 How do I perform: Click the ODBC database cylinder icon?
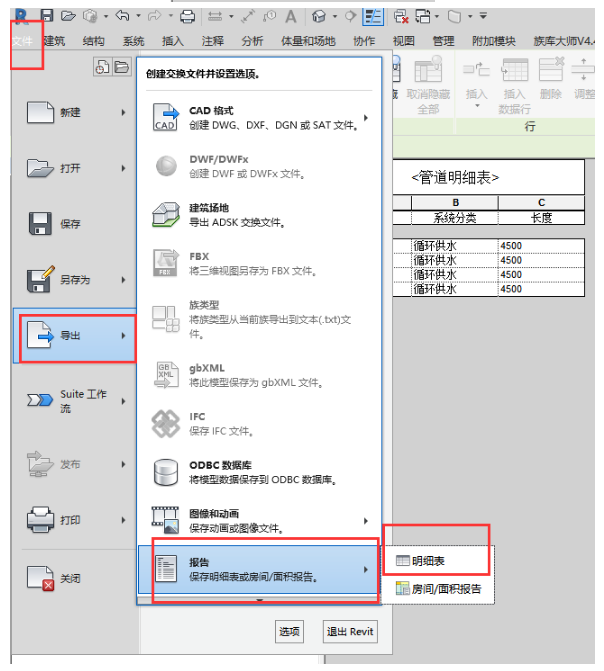click(166, 472)
